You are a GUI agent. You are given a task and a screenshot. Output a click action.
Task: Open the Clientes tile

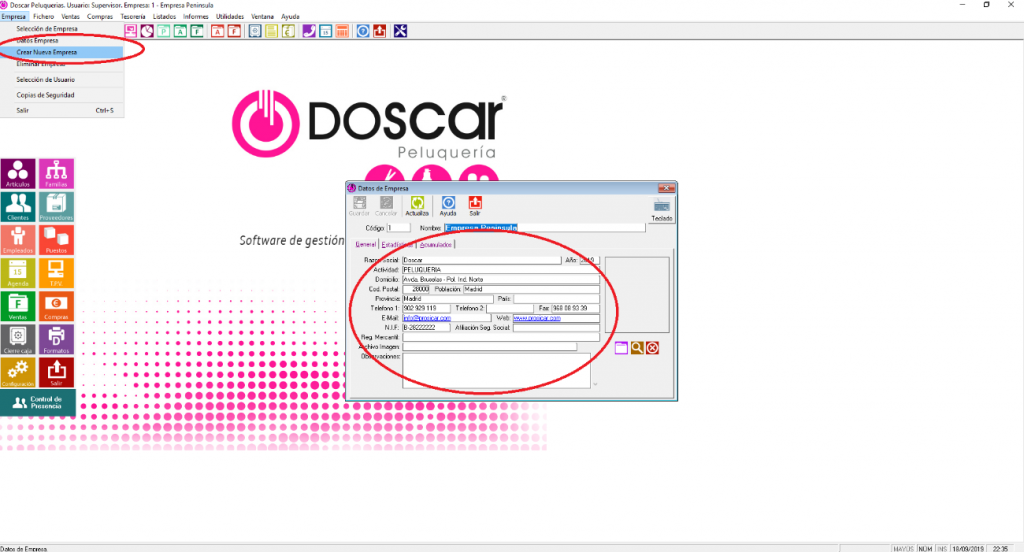point(18,207)
